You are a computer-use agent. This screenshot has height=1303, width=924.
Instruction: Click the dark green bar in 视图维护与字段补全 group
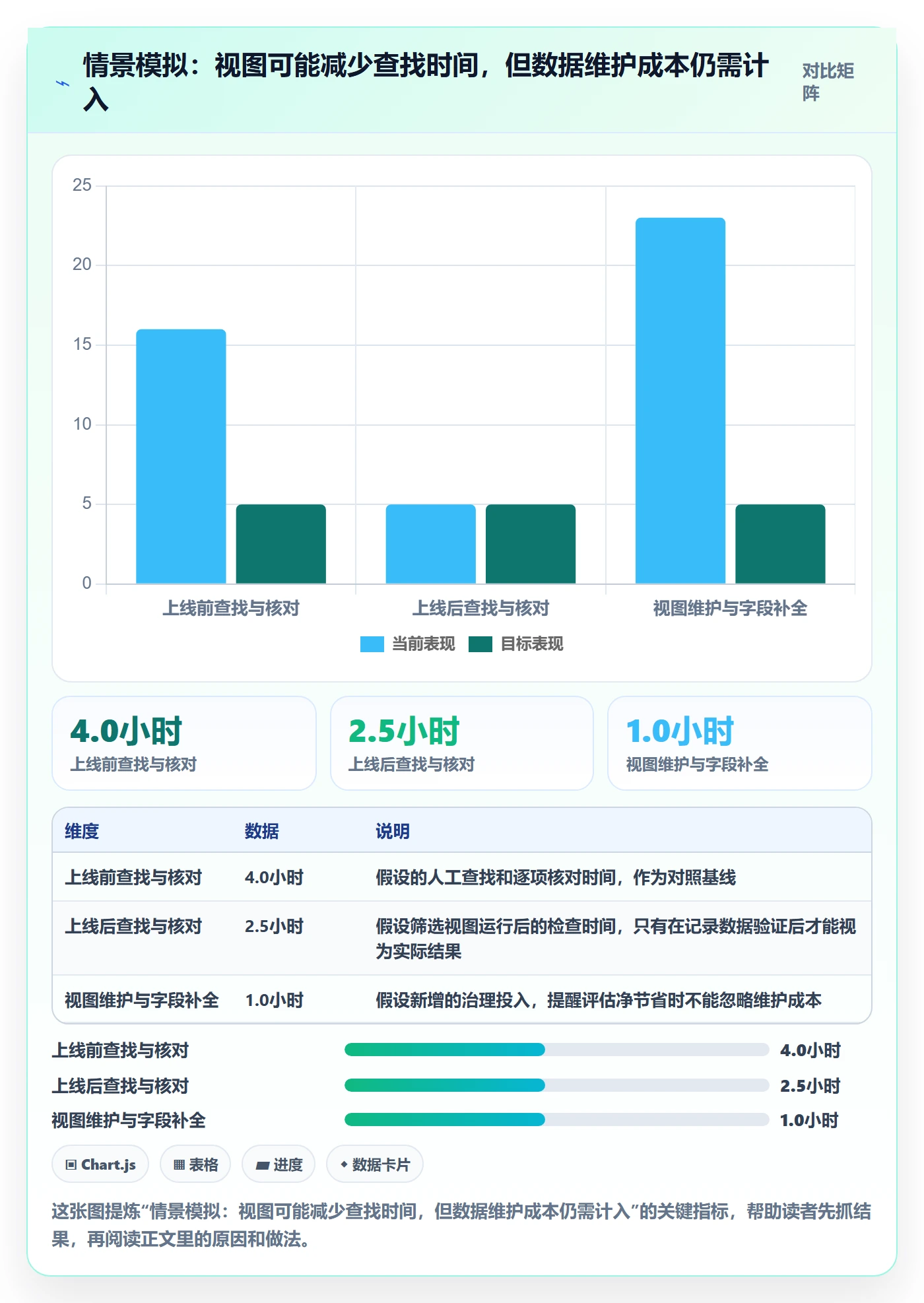coord(780,544)
